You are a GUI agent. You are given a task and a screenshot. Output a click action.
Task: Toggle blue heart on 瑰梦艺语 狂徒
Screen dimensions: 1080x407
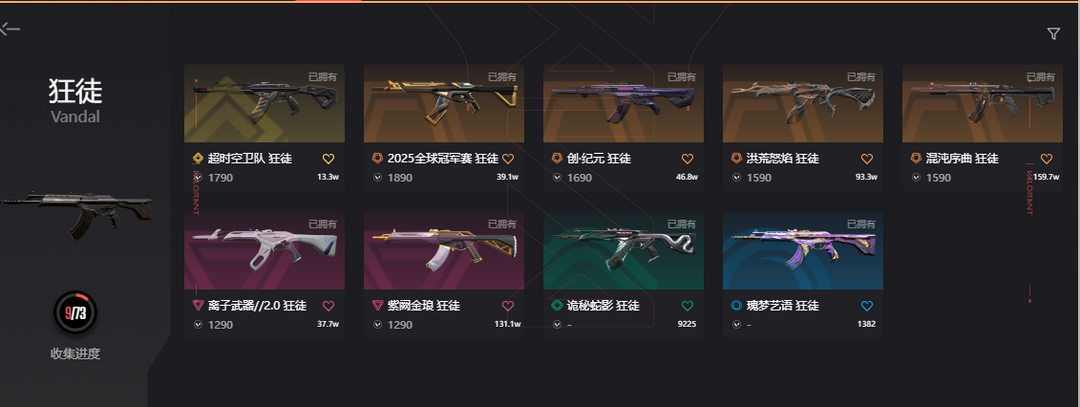click(x=866, y=306)
